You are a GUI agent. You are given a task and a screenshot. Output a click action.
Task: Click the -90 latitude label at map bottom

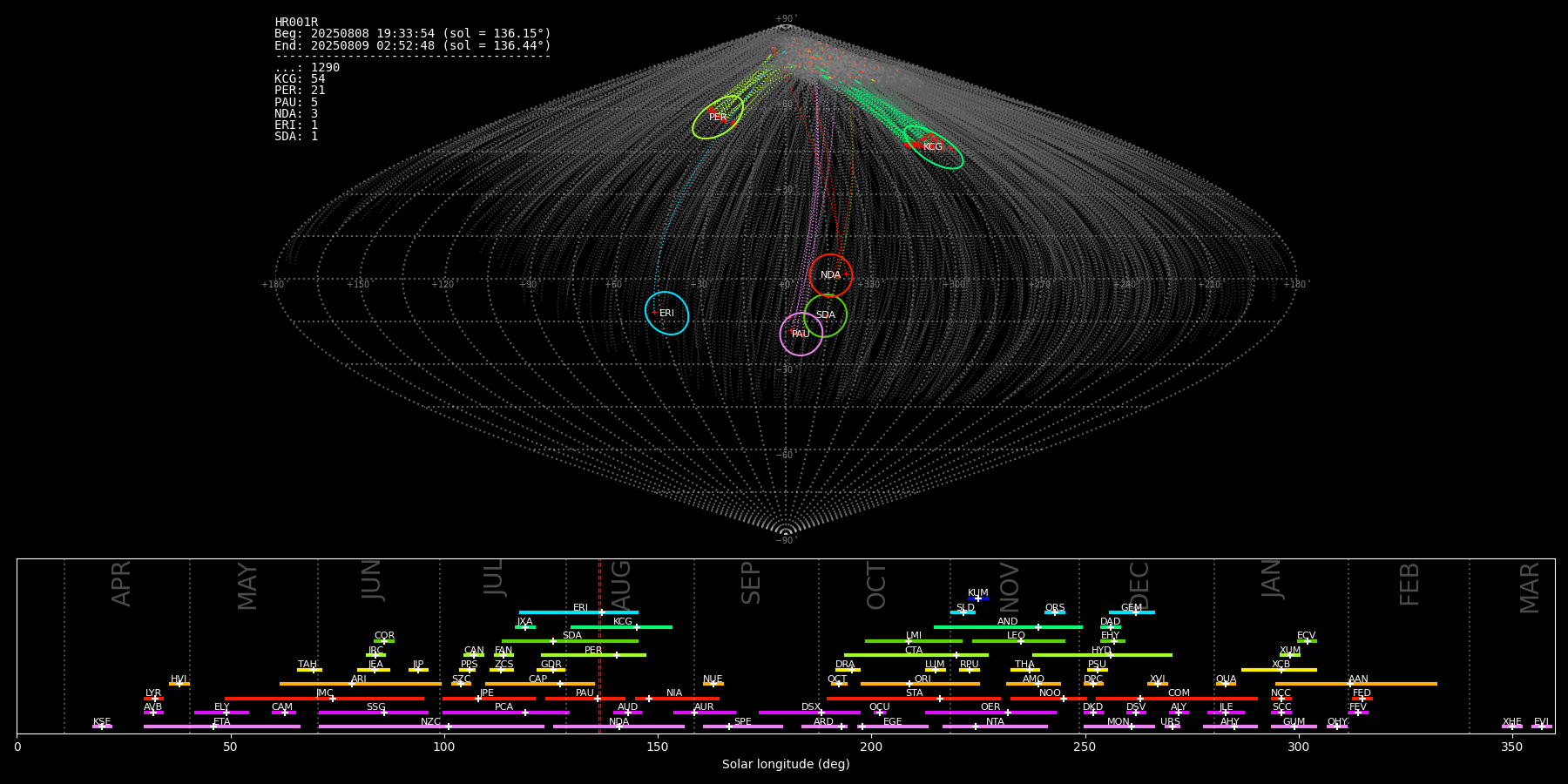[x=785, y=541]
